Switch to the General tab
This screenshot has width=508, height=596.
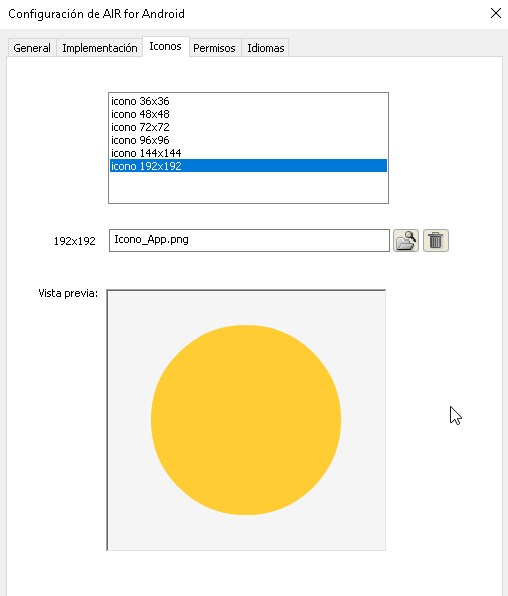(x=32, y=48)
